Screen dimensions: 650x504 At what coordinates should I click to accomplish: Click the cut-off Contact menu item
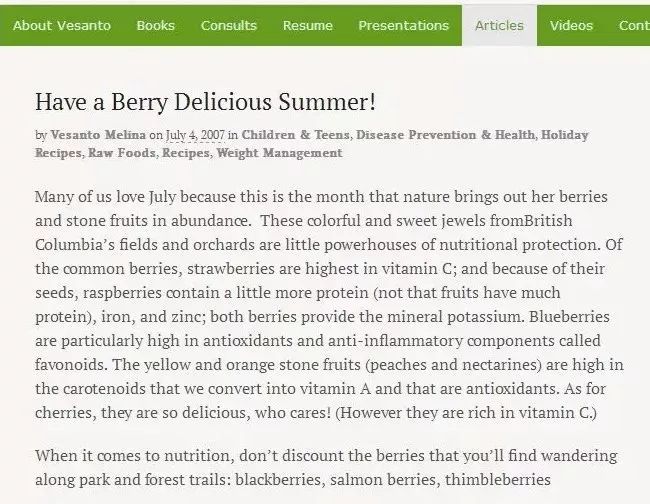633,26
